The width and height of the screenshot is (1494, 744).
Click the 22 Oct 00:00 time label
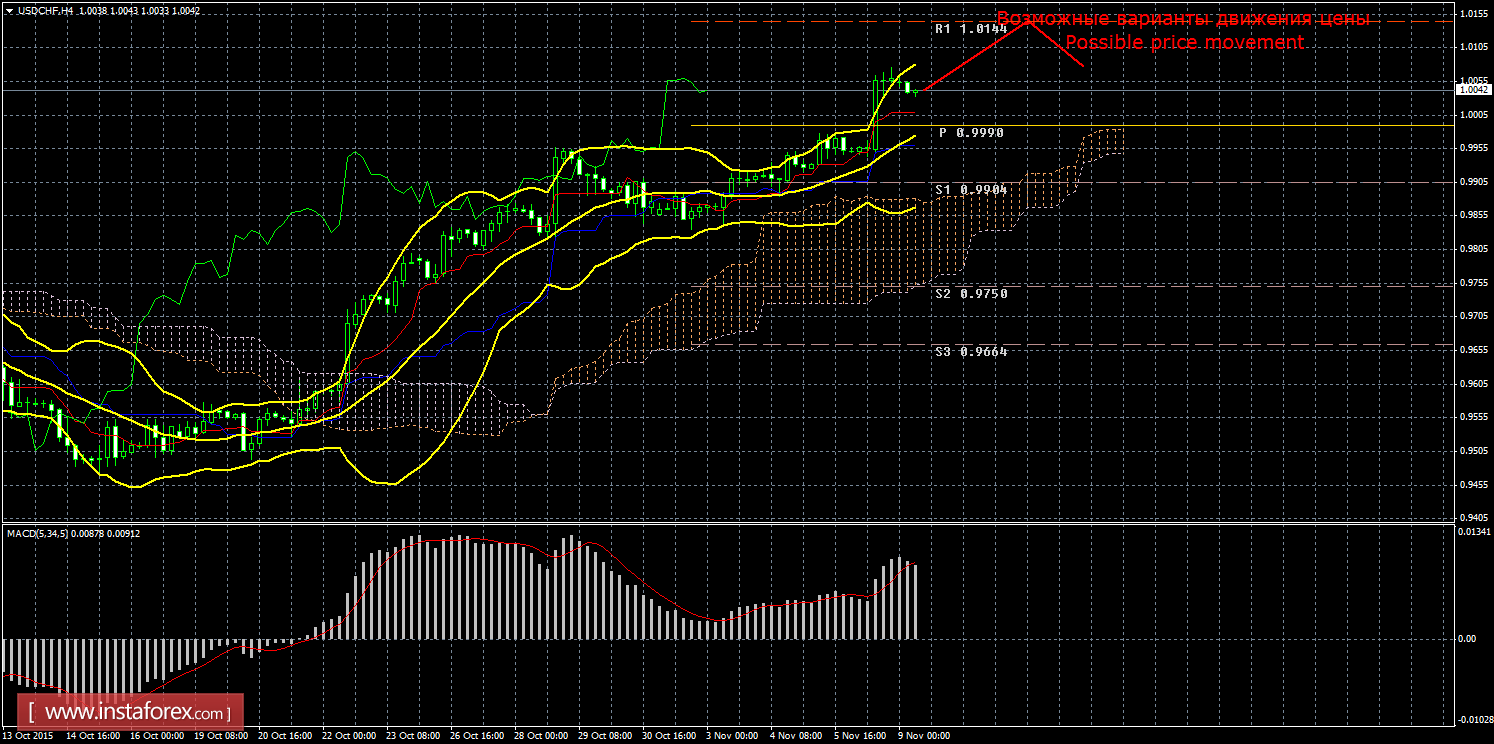click(x=347, y=736)
